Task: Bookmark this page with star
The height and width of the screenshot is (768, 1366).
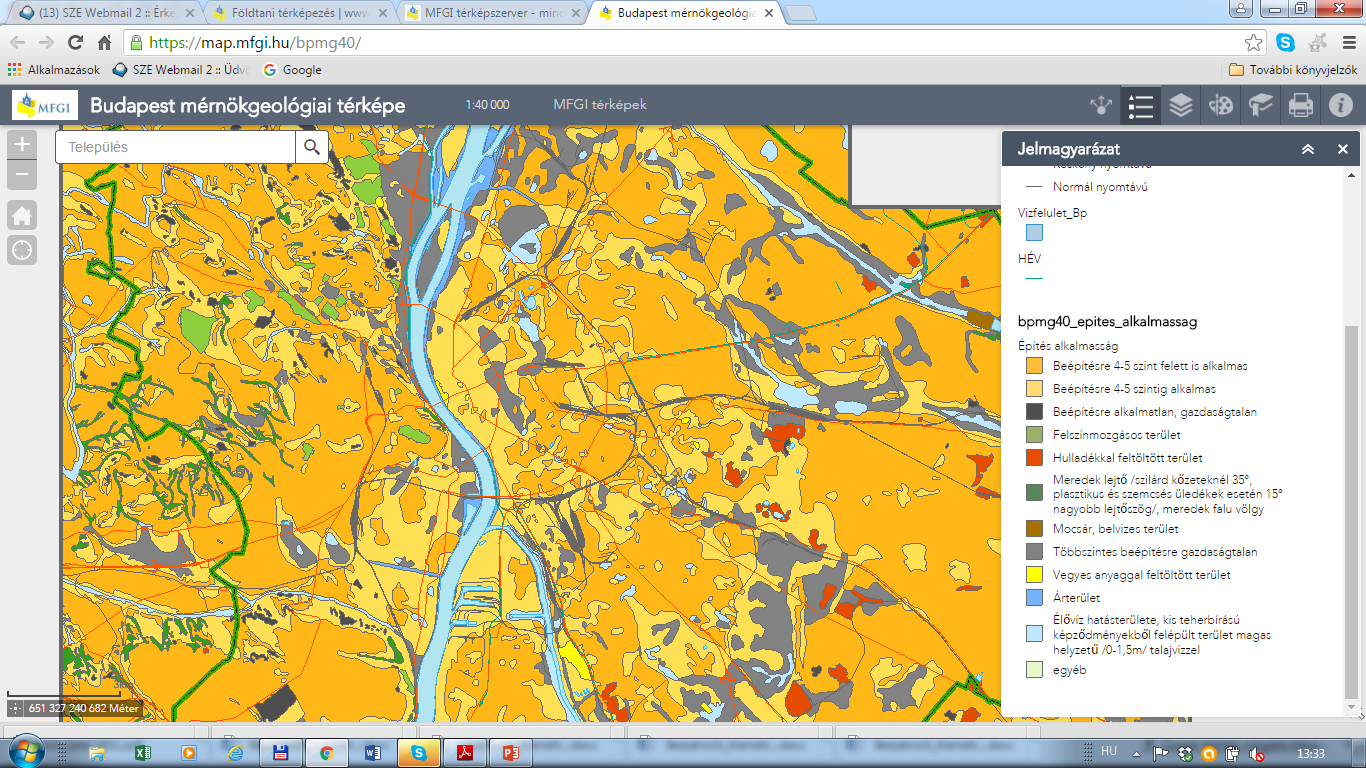Action: click(1253, 43)
